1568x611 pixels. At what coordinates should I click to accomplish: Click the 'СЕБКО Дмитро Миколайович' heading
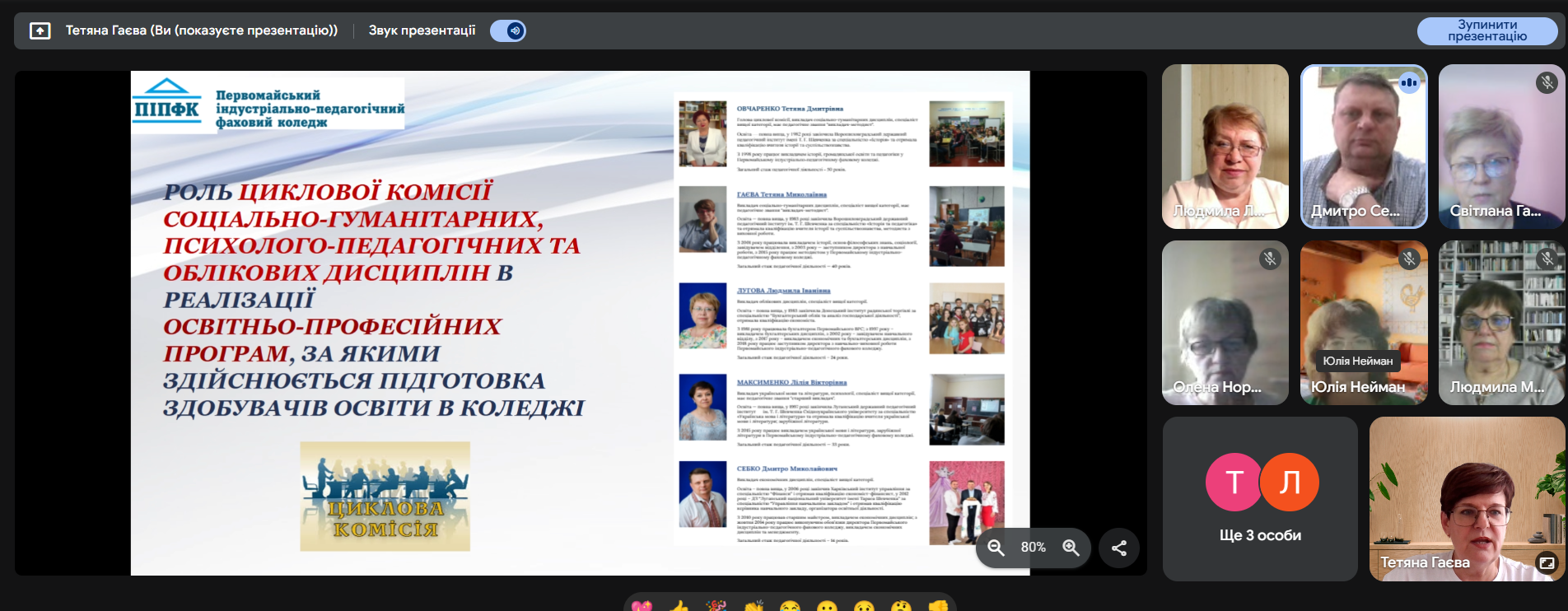pyautogui.click(x=786, y=469)
